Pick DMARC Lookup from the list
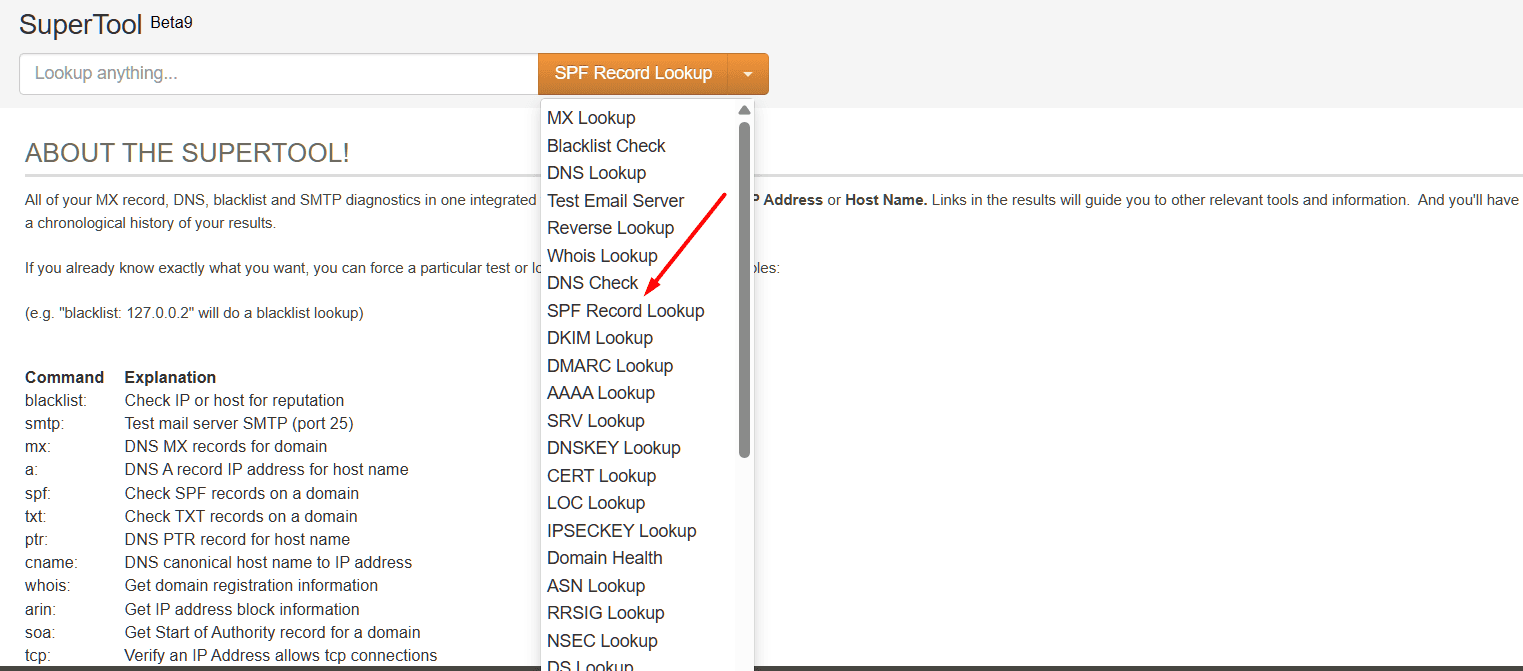Screen dimensions: 1523x671 tap(610, 366)
